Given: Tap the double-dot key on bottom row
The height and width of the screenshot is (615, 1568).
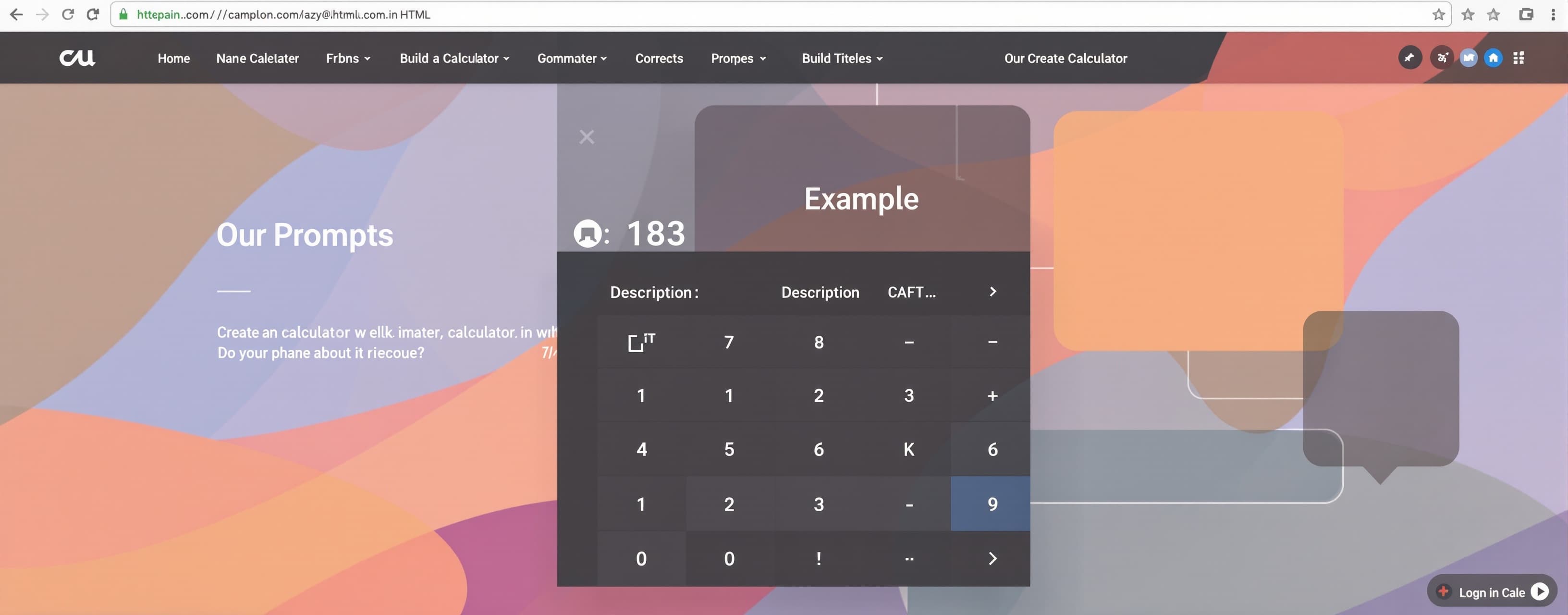Looking at the screenshot, I should point(908,558).
